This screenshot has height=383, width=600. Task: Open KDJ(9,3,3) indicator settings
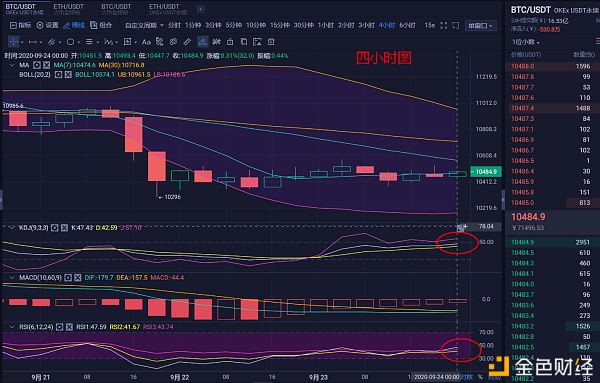[x=55, y=228]
